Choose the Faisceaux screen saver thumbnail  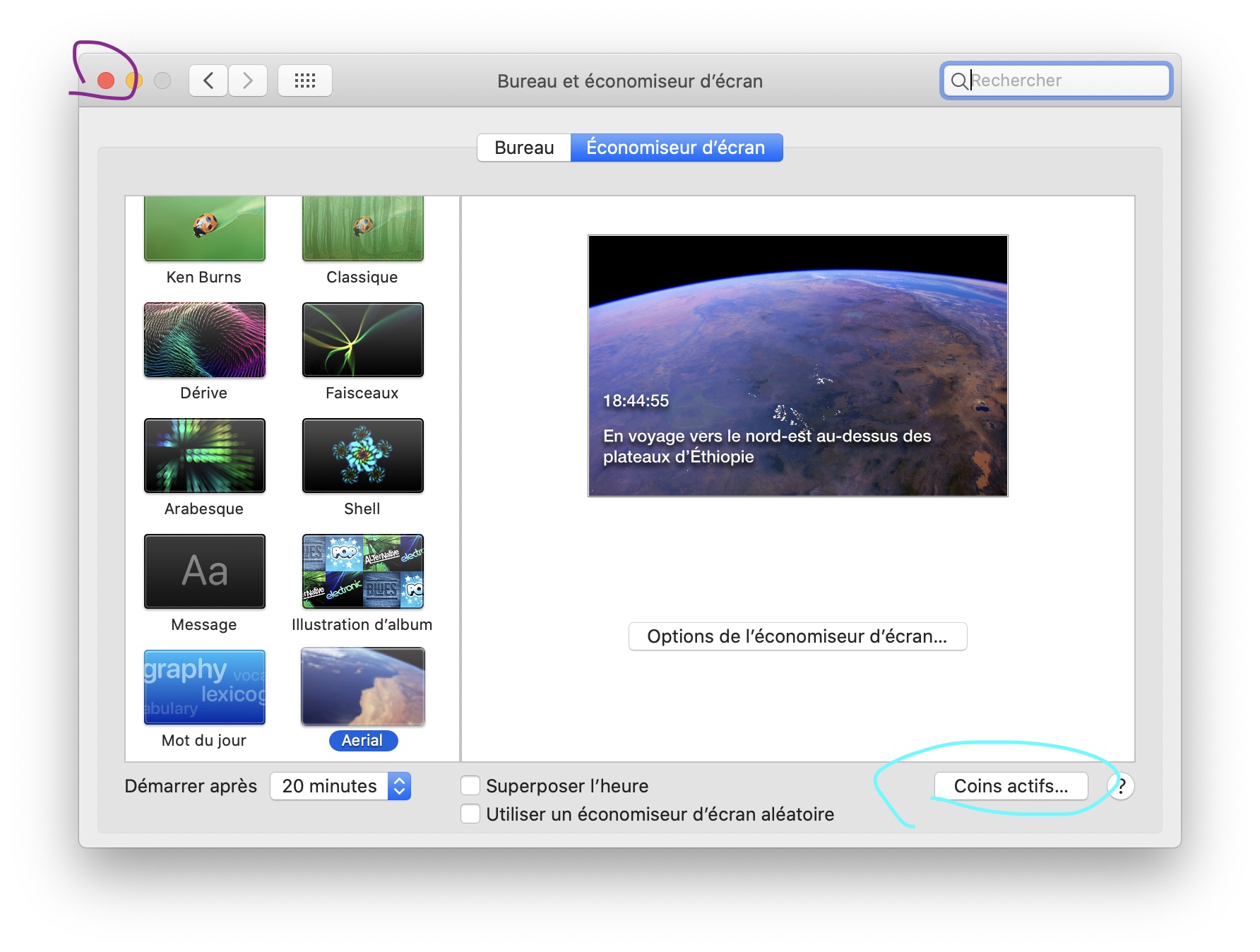coord(363,340)
